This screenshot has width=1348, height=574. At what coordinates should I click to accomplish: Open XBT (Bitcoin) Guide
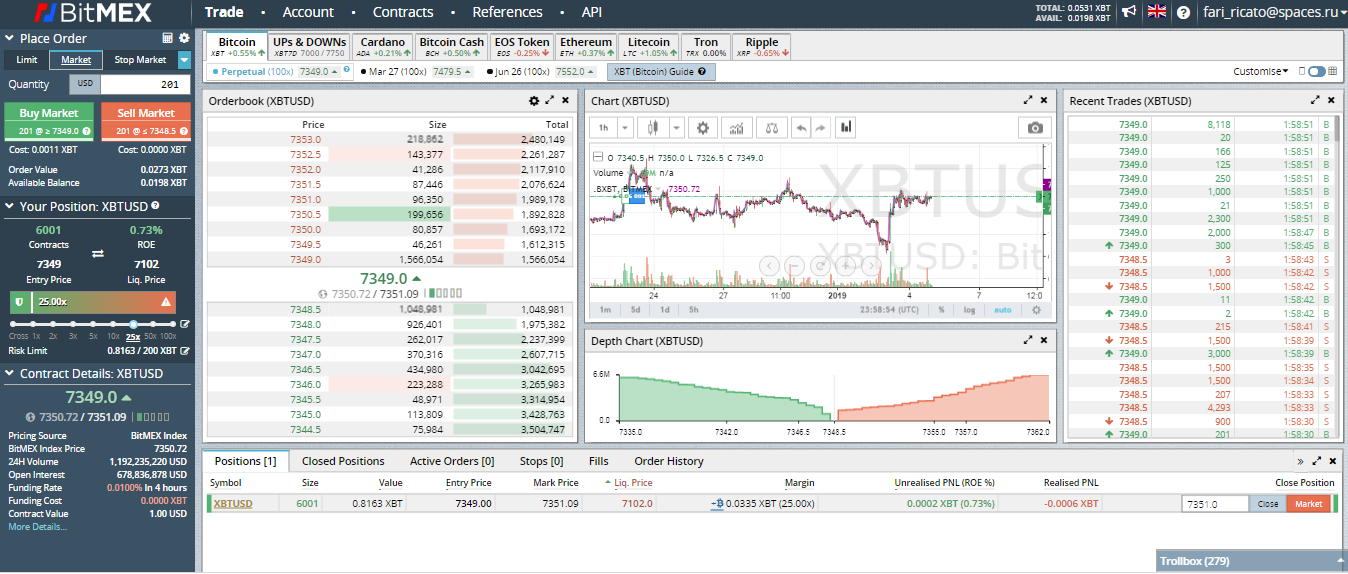pyautogui.click(x=661, y=72)
